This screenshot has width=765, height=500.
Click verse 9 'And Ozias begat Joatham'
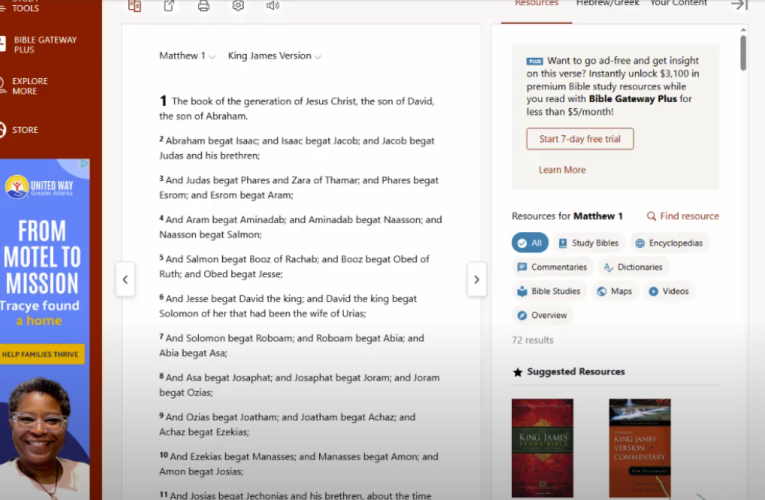point(287,424)
